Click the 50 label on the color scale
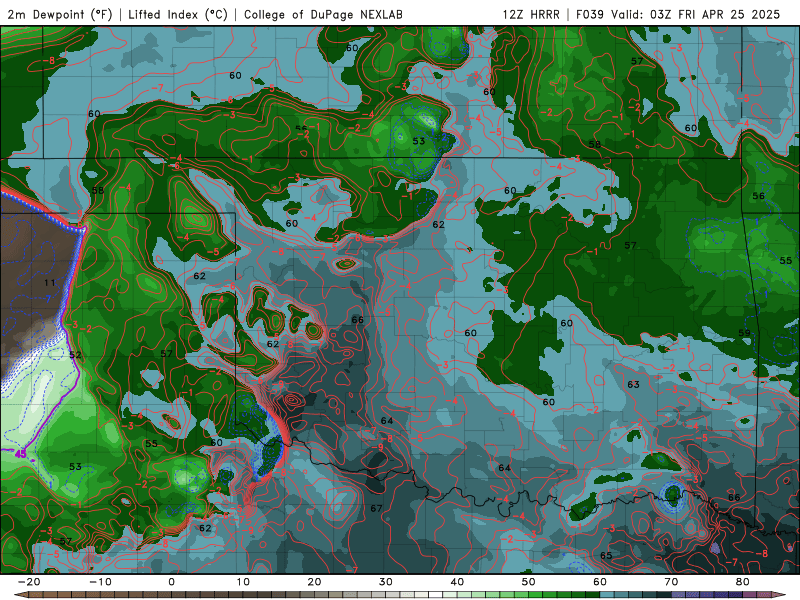The width and height of the screenshot is (800, 600). (529, 582)
